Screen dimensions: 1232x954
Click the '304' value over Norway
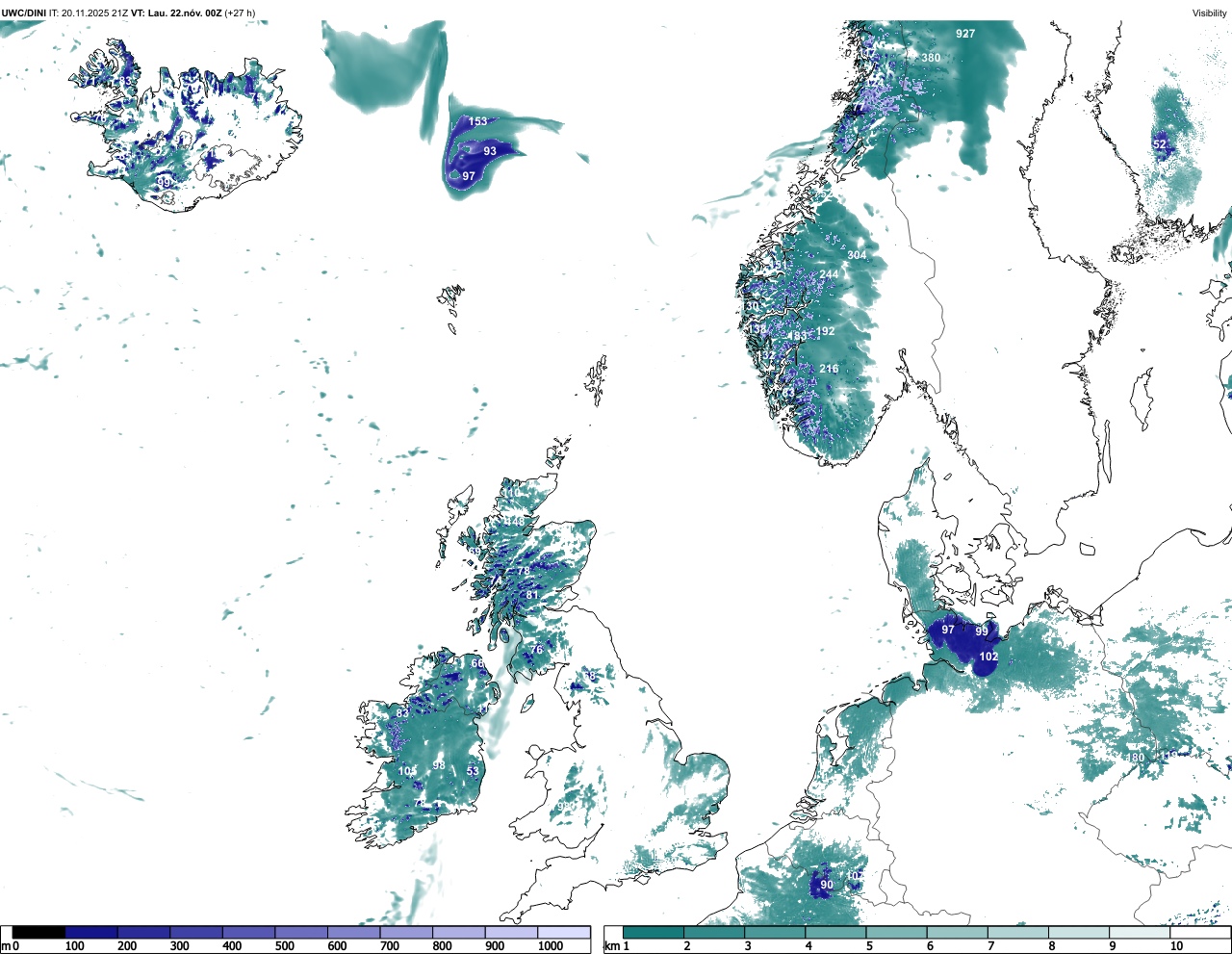(x=857, y=255)
